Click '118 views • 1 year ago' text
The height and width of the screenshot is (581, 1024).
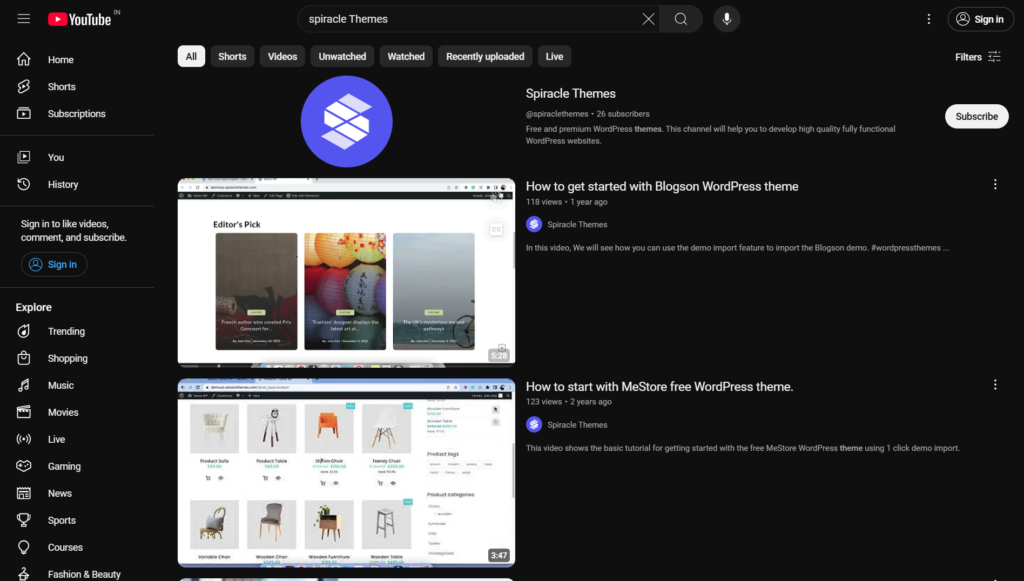point(567,202)
